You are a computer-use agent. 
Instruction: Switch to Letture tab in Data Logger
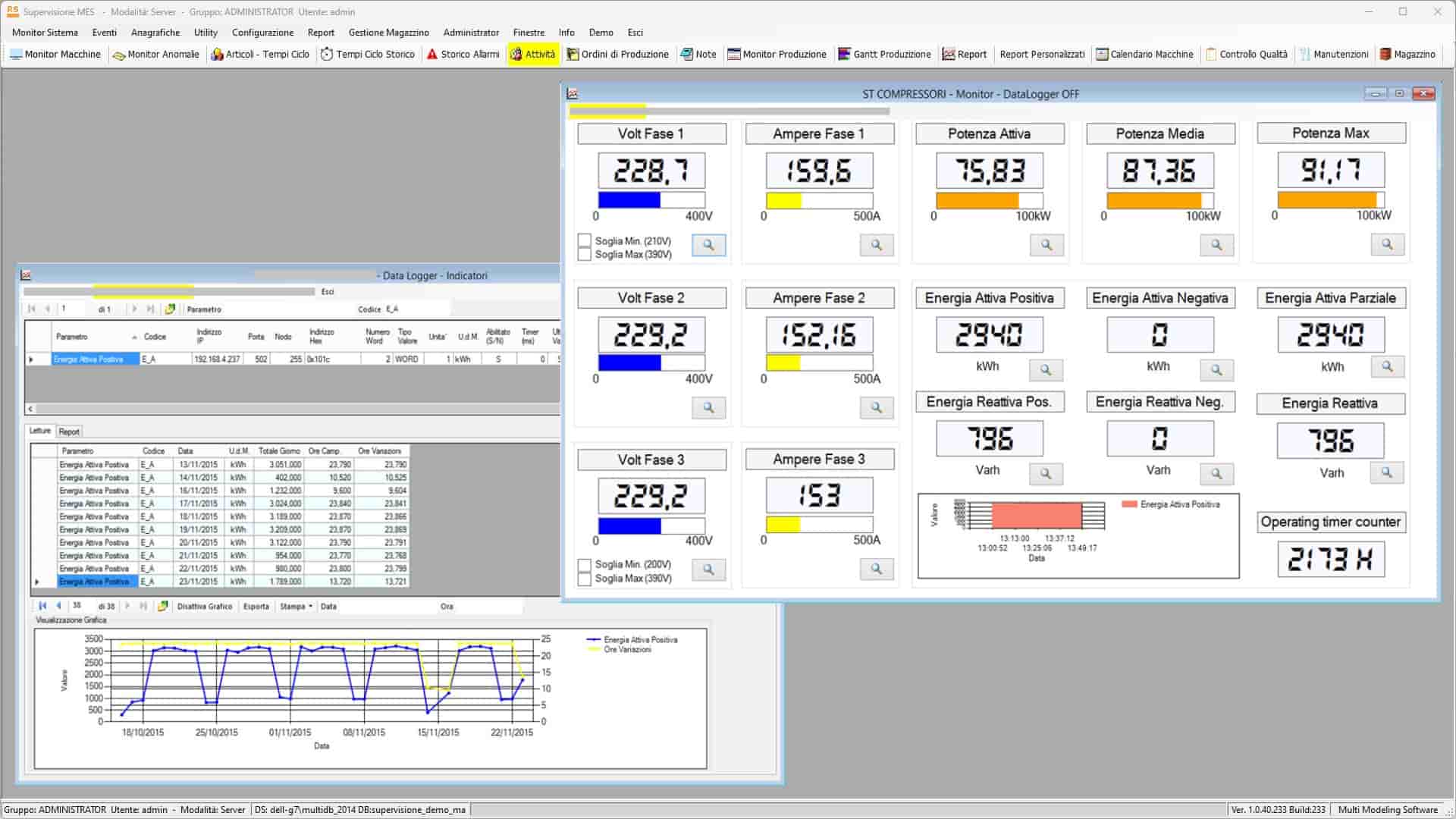pyautogui.click(x=39, y=431)
